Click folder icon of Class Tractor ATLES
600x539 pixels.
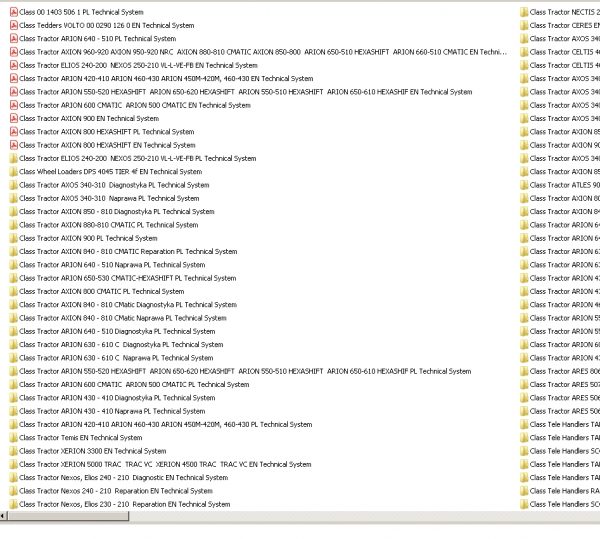[524, 185]
